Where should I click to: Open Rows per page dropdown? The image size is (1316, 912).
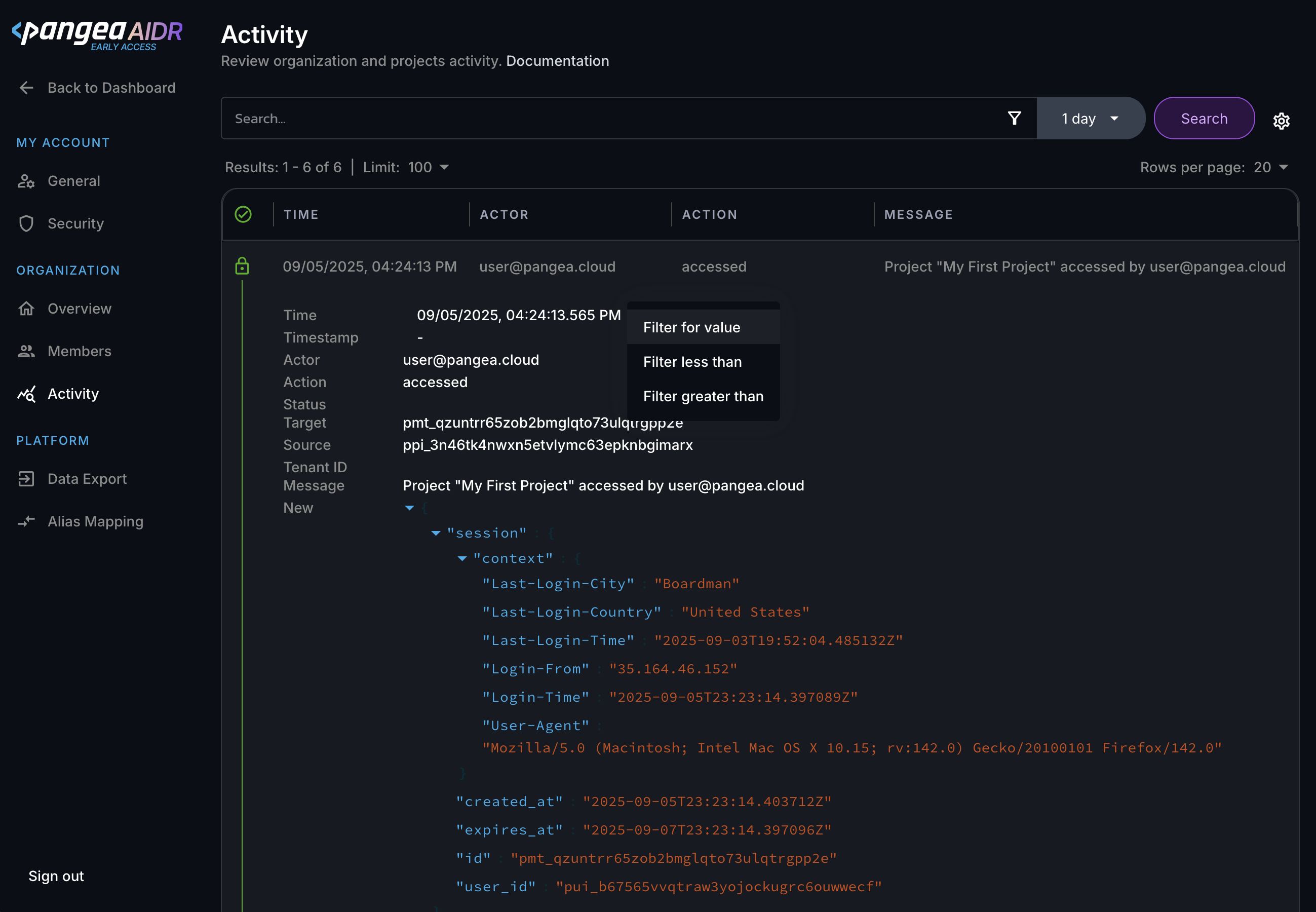click(x=1271, y=167)
